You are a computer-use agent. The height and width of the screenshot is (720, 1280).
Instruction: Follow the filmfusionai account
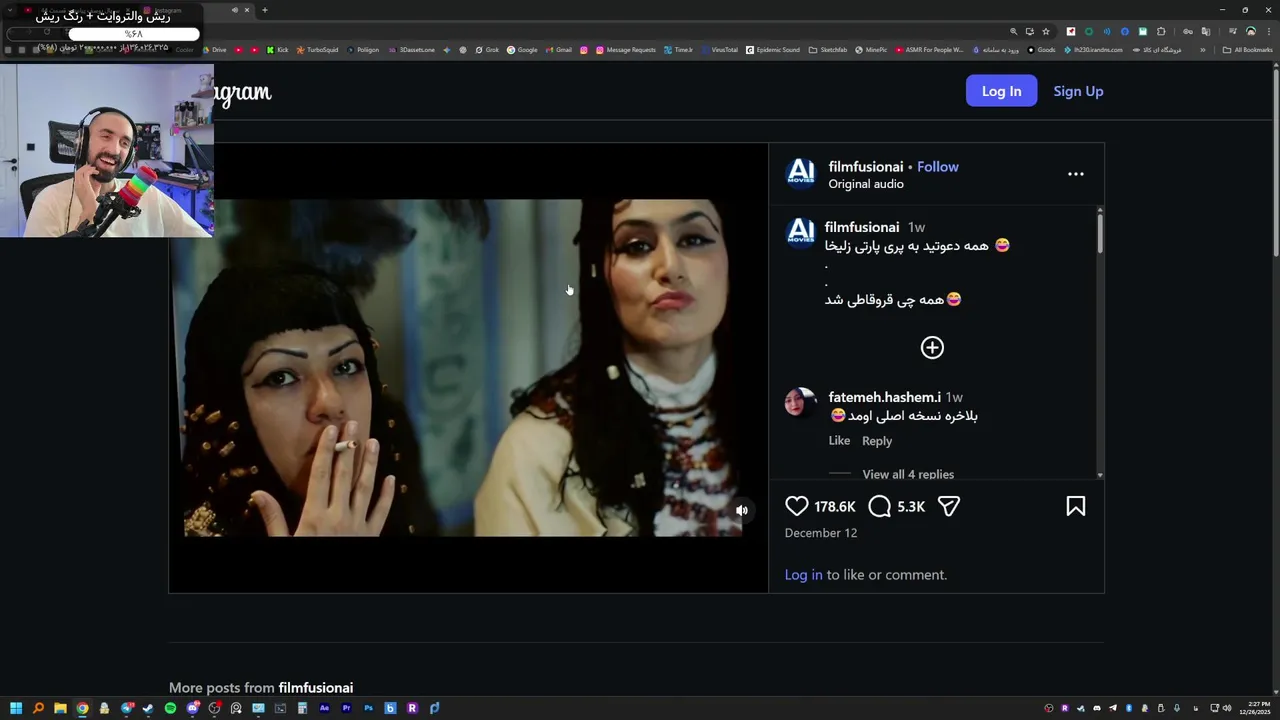click(x=938, y=167)
